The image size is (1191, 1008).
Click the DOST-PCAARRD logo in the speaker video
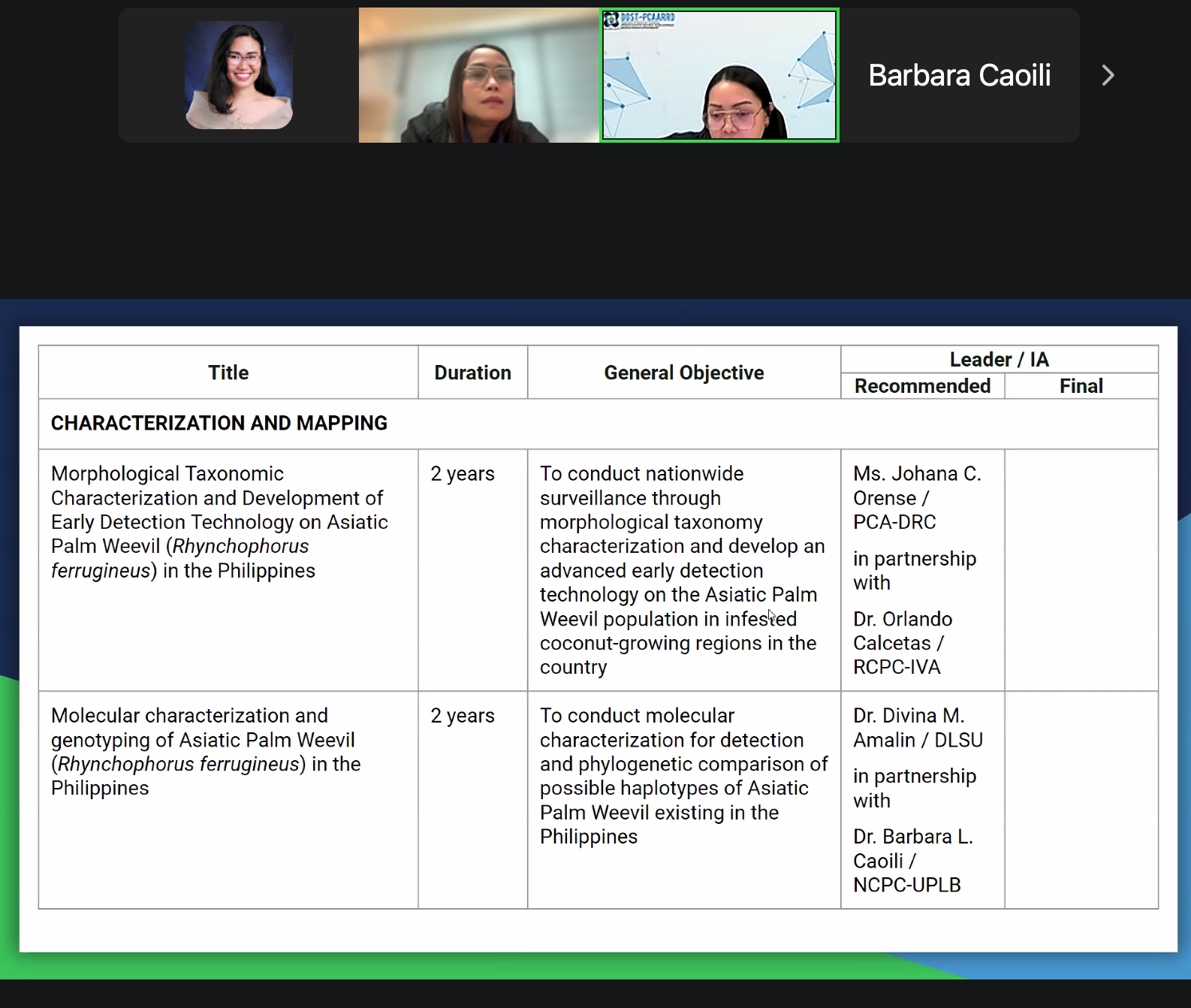coord(640,20)
